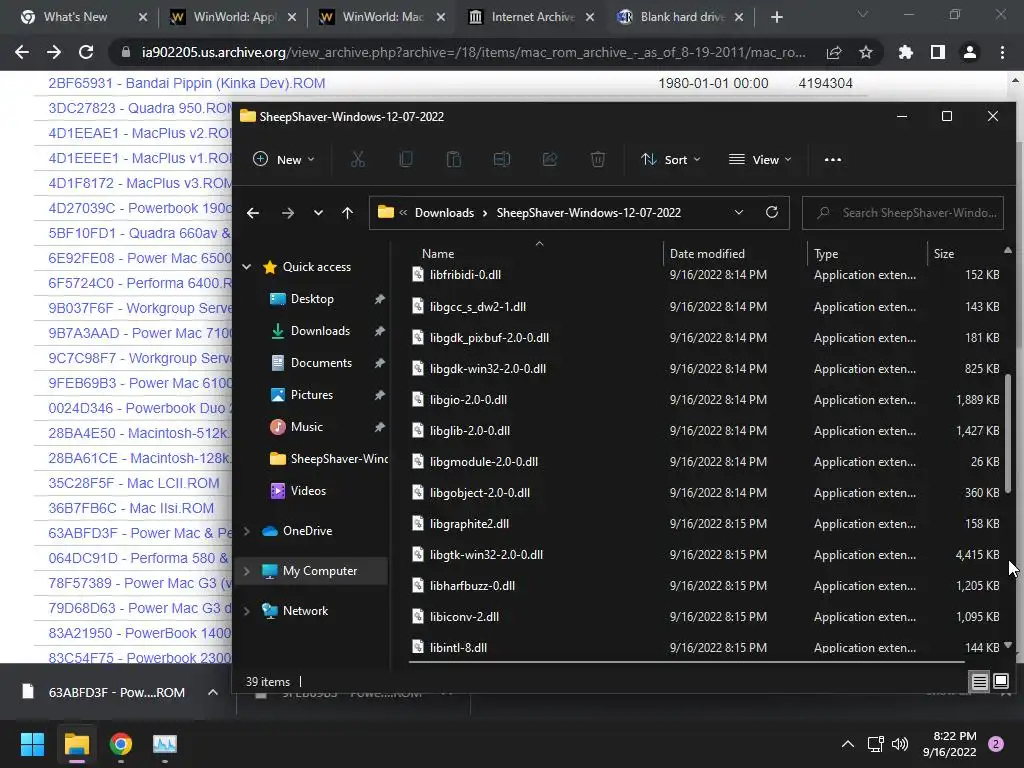Open the system monitor taskbar app
The height and width of the screenshot is (768, 1024).
[x=165, y=744]
